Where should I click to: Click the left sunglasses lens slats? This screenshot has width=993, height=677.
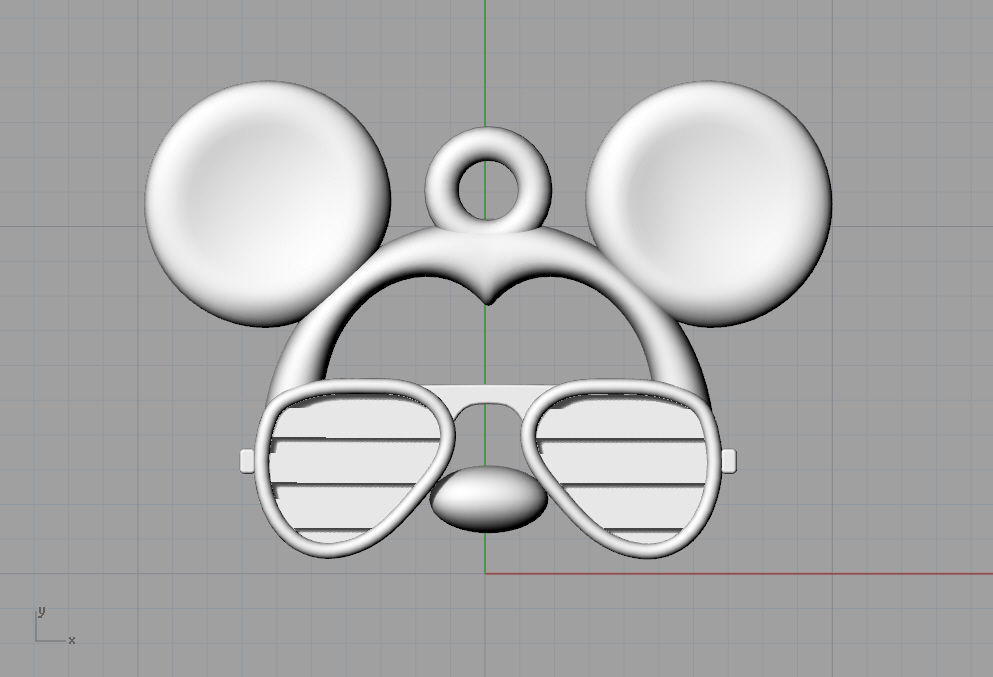tap(355, 470)
